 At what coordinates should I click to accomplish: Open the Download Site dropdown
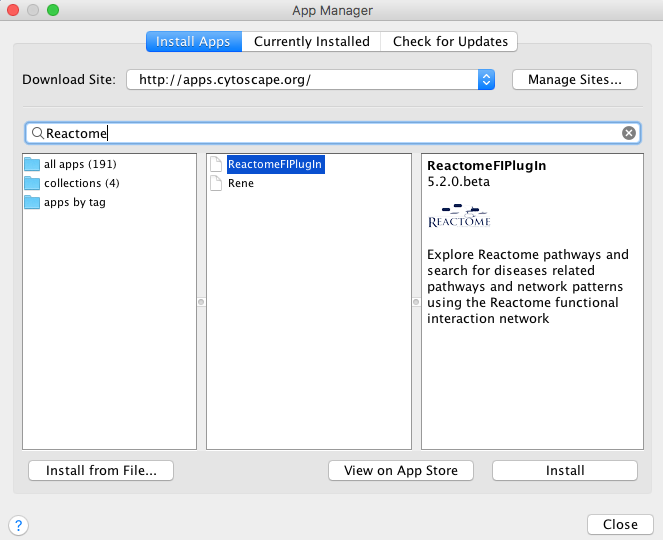pyautogui.click(x=310, y=79)
